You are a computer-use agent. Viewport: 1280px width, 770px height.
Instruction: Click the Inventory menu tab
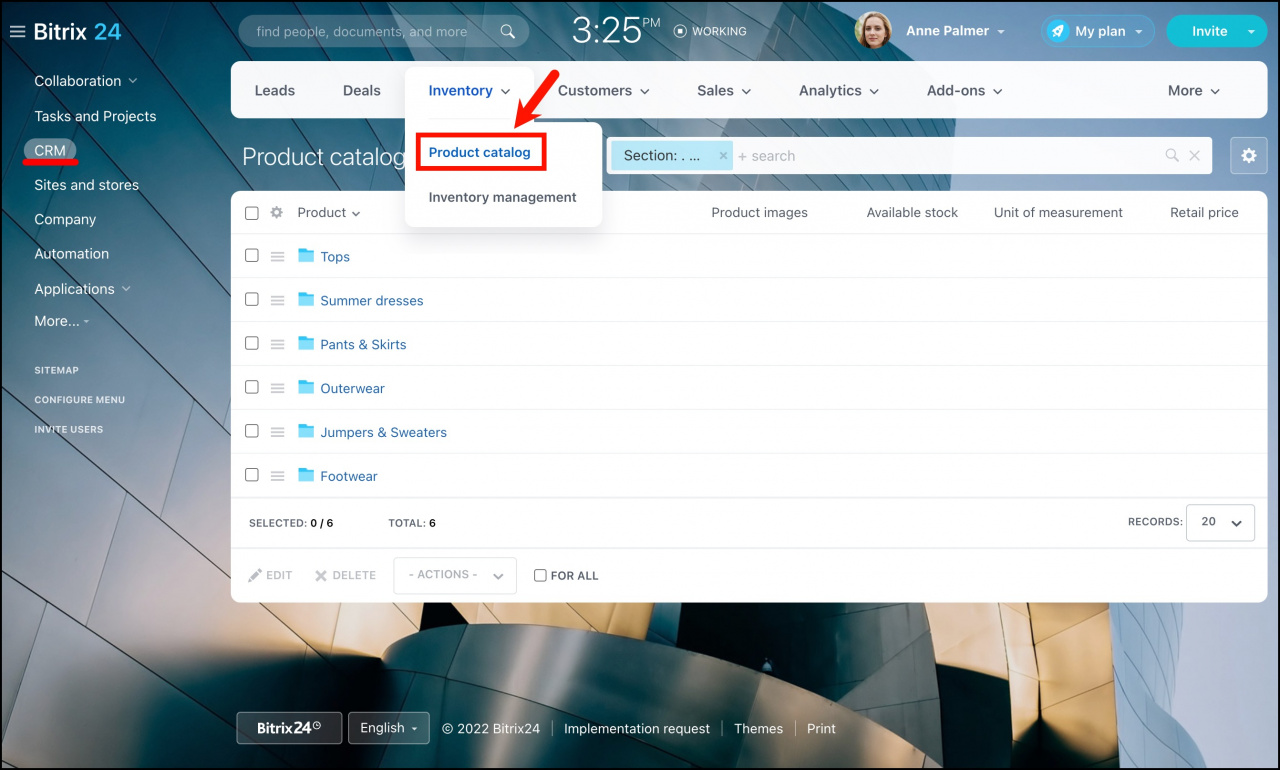click(470, 91)
